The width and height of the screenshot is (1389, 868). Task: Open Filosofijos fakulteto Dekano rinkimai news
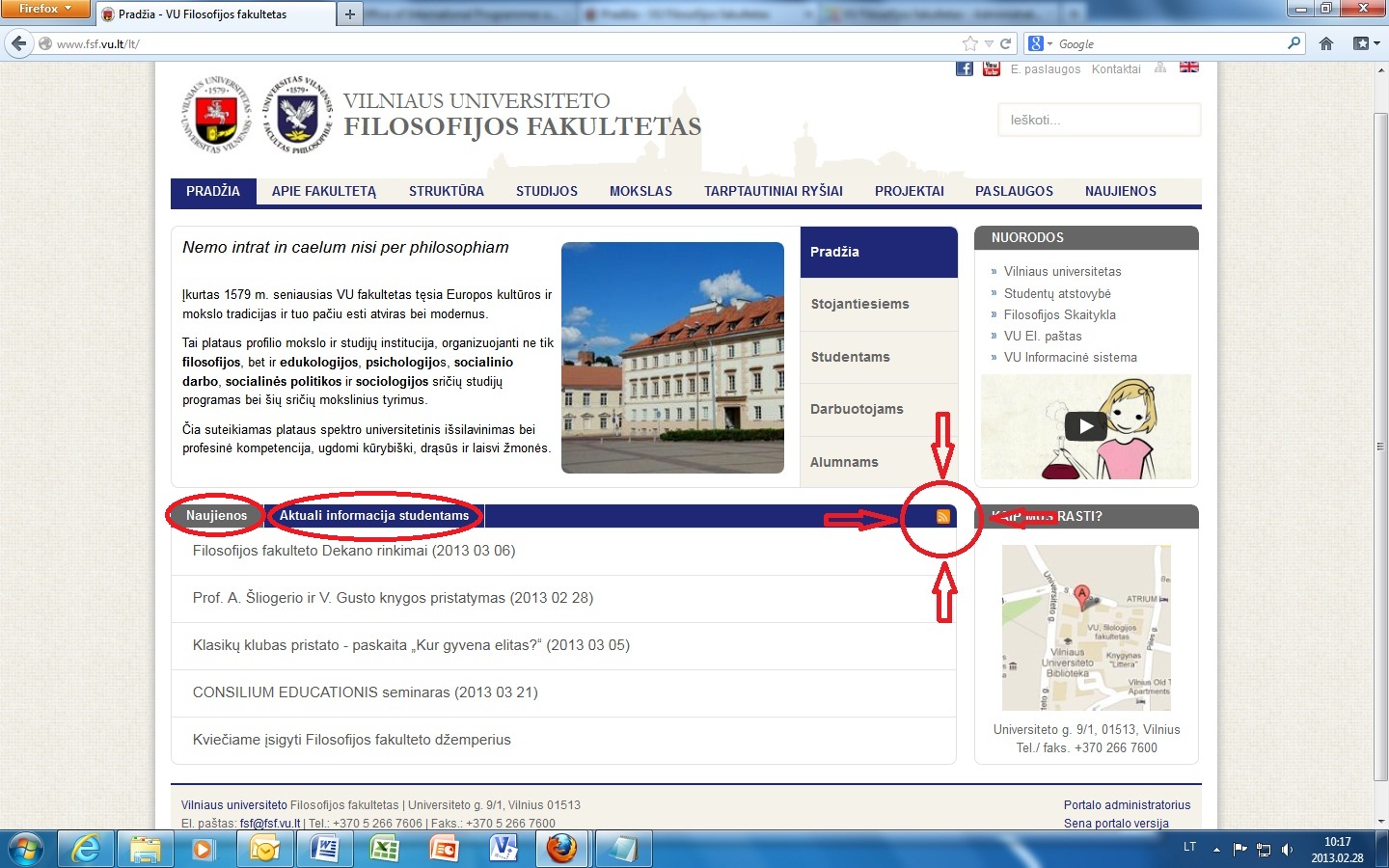point(354,551)
